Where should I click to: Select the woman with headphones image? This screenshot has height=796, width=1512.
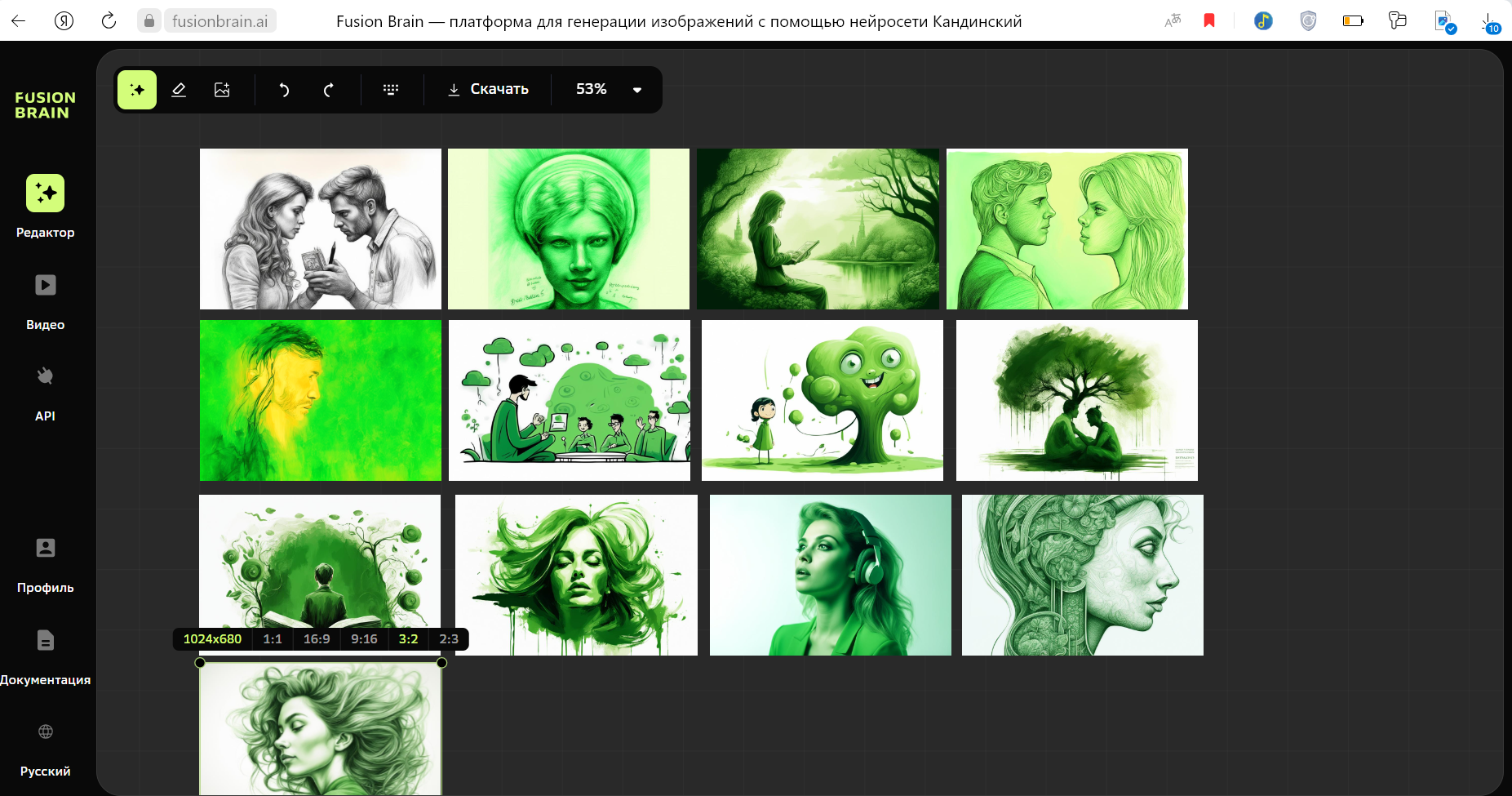(x=831, y=575)
